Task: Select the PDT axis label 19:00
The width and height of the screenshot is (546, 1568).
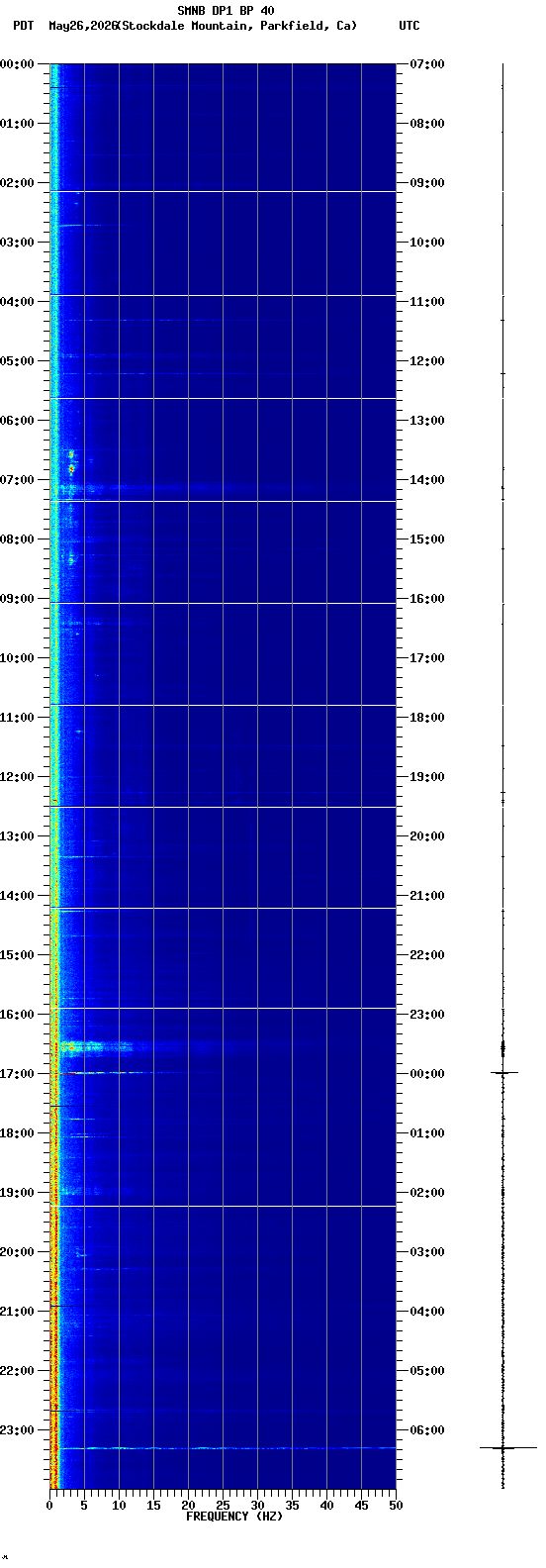Action: [17, 1193]
